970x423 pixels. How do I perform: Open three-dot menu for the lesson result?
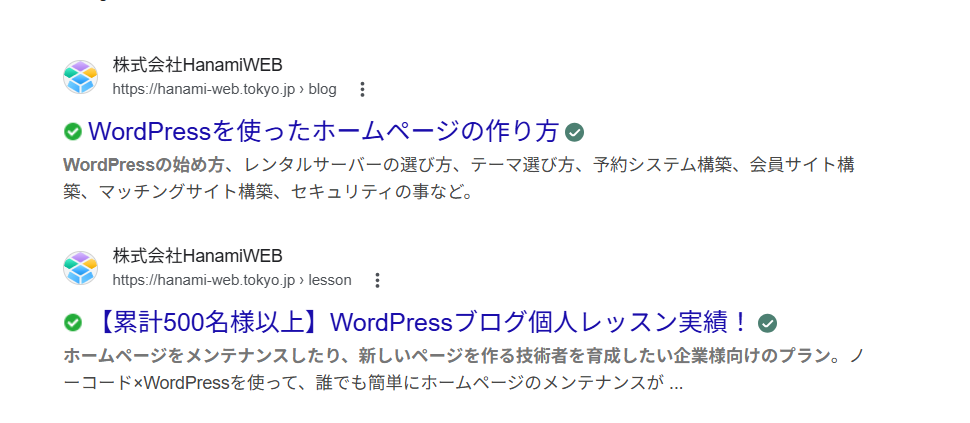point(377,280)
